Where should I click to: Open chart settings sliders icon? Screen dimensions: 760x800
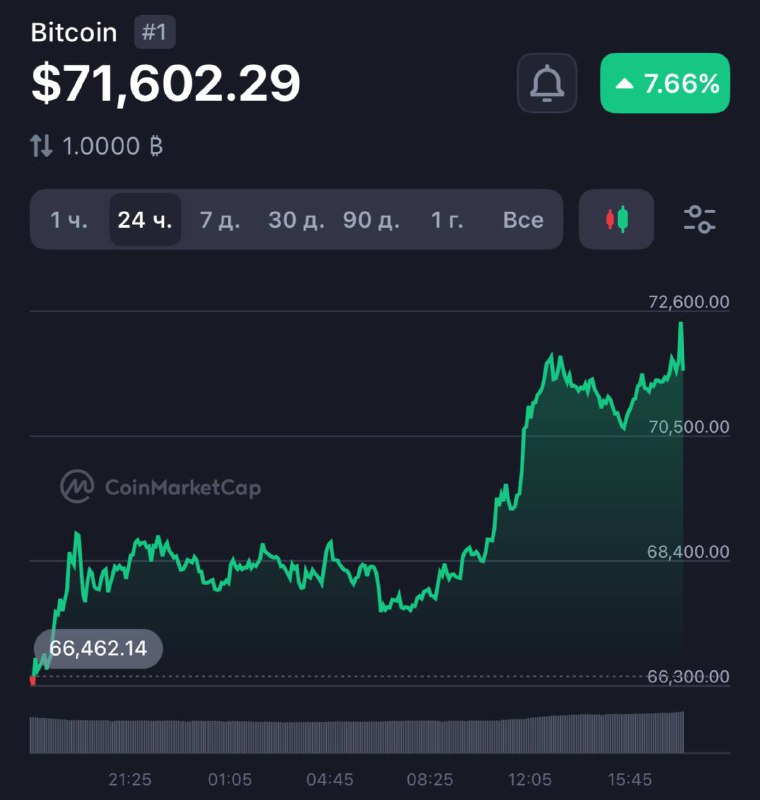pyautogui.click(x=699, y=219)
